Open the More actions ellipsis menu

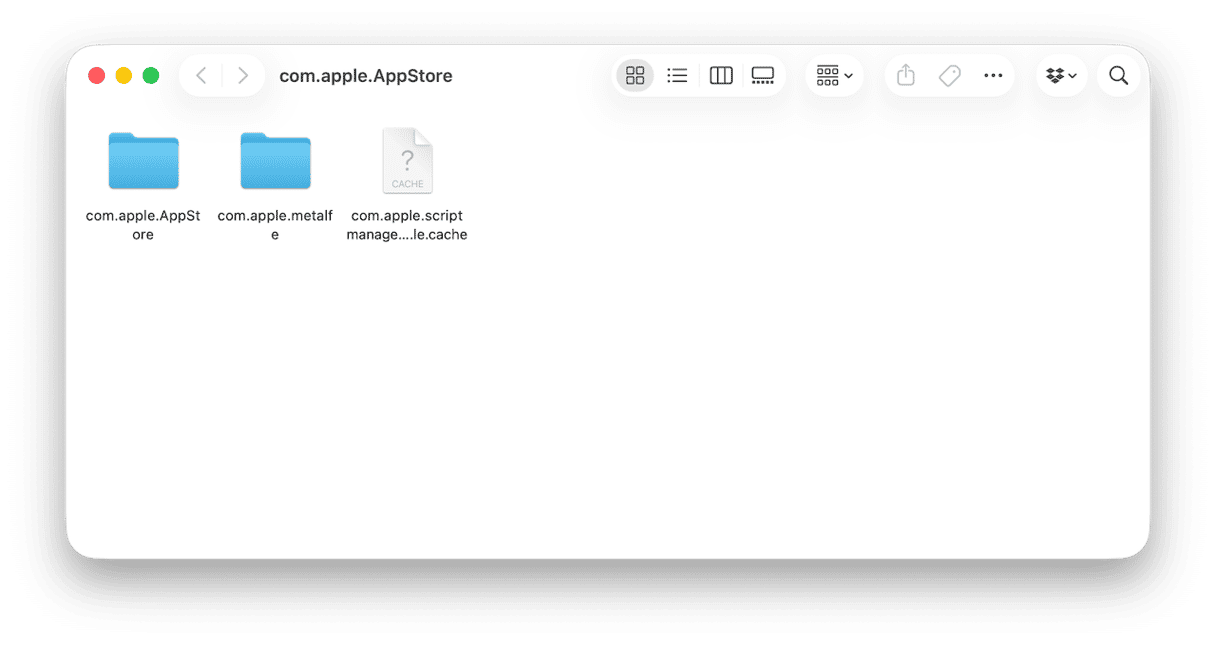click(993, 76)
